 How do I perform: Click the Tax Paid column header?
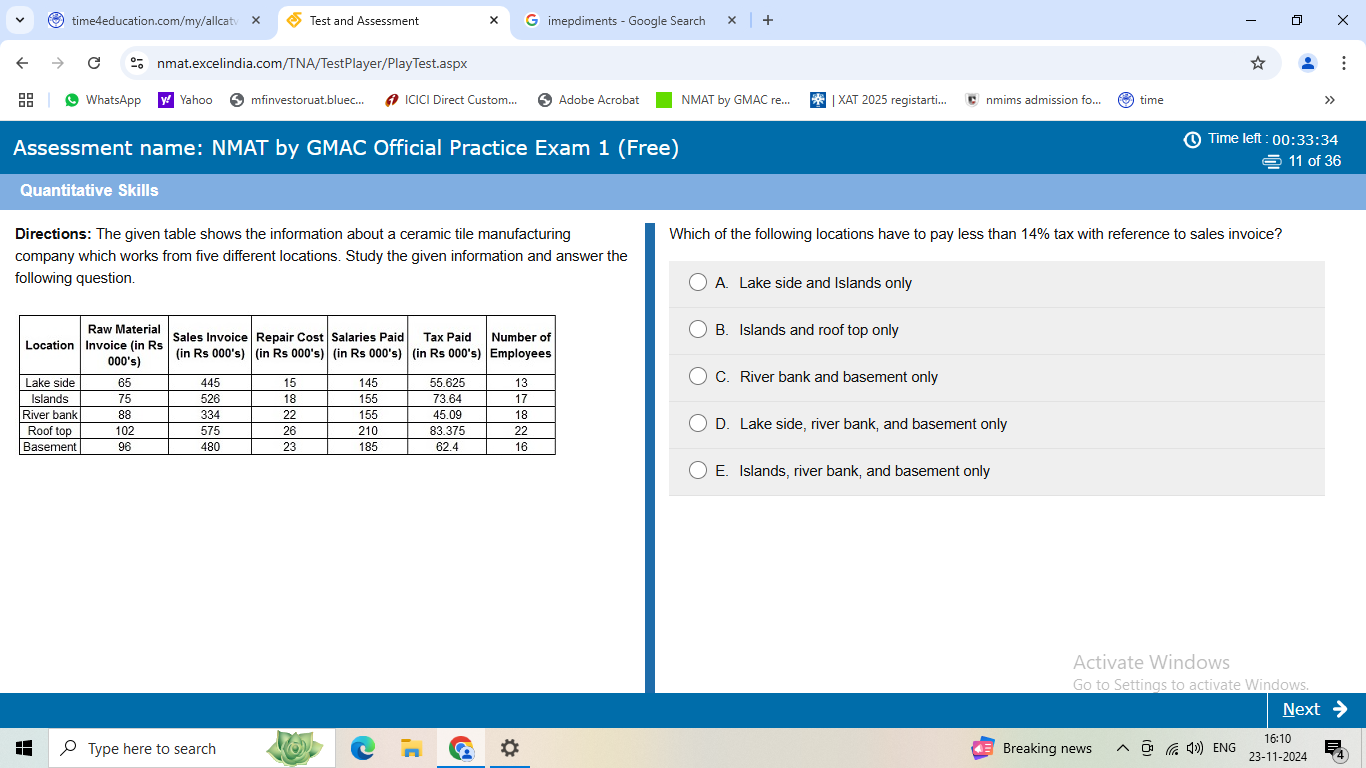(447, 345)
